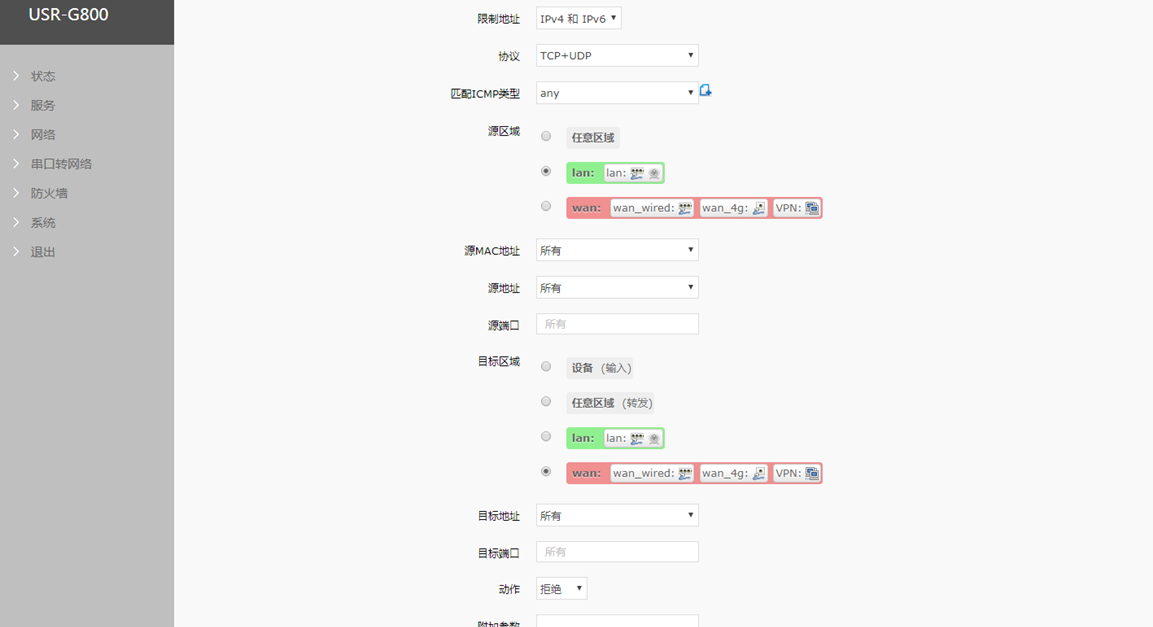This screenshot has width=1153, height=627.
Task: Select wan radio for source zone
Action: coord(546,206)
